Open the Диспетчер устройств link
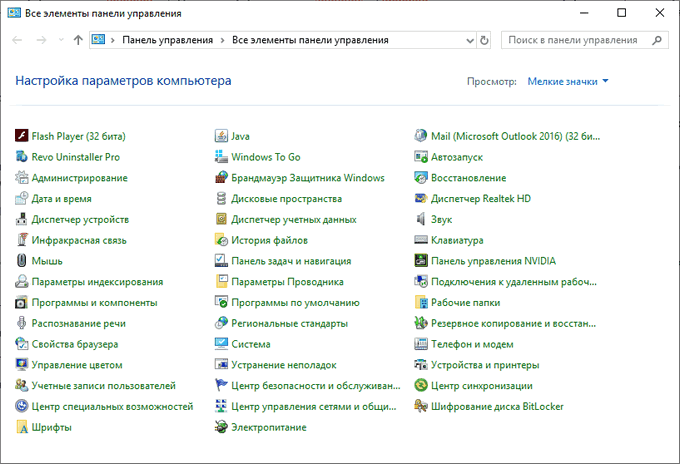680x464 pixels. (80, 219)
